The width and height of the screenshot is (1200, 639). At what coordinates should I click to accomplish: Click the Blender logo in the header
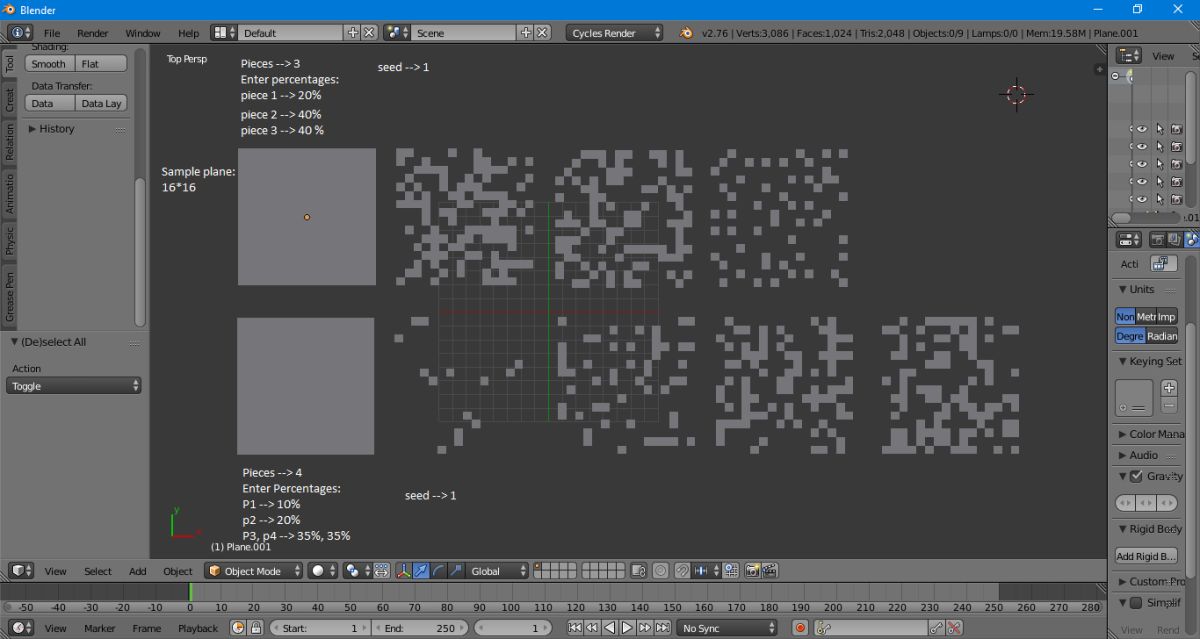pos(686,33)
